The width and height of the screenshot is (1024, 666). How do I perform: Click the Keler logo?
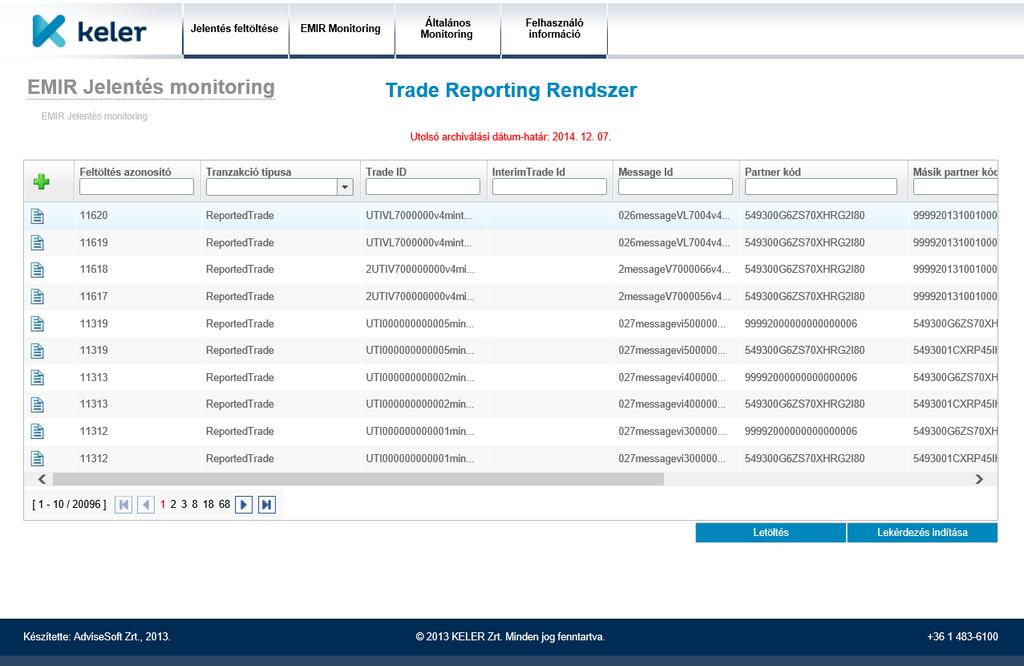point(89,31)
